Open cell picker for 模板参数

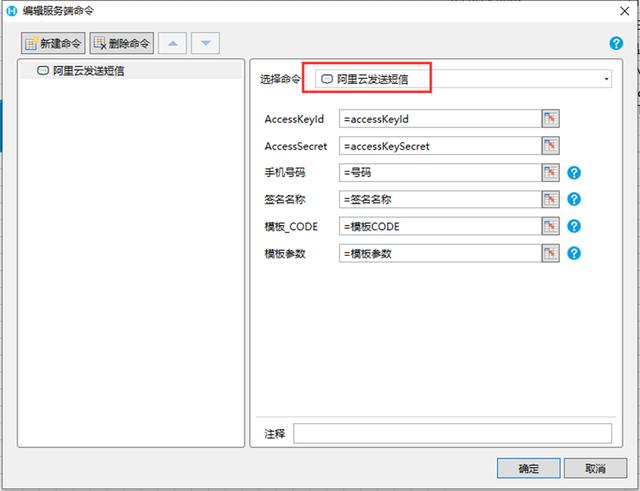tap(550, 253)
